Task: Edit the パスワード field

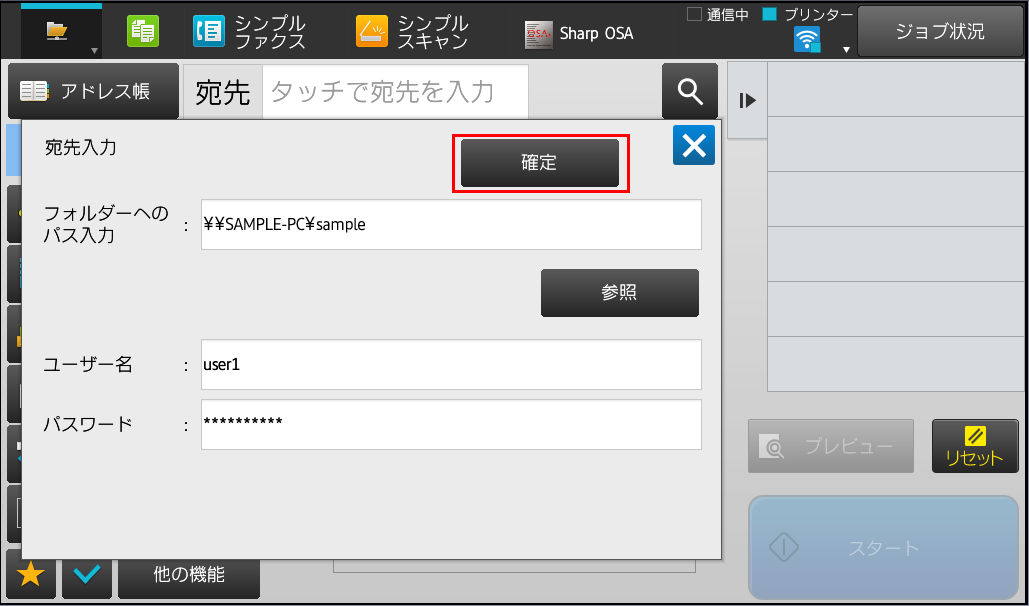Action: click(x=452, y=425)
